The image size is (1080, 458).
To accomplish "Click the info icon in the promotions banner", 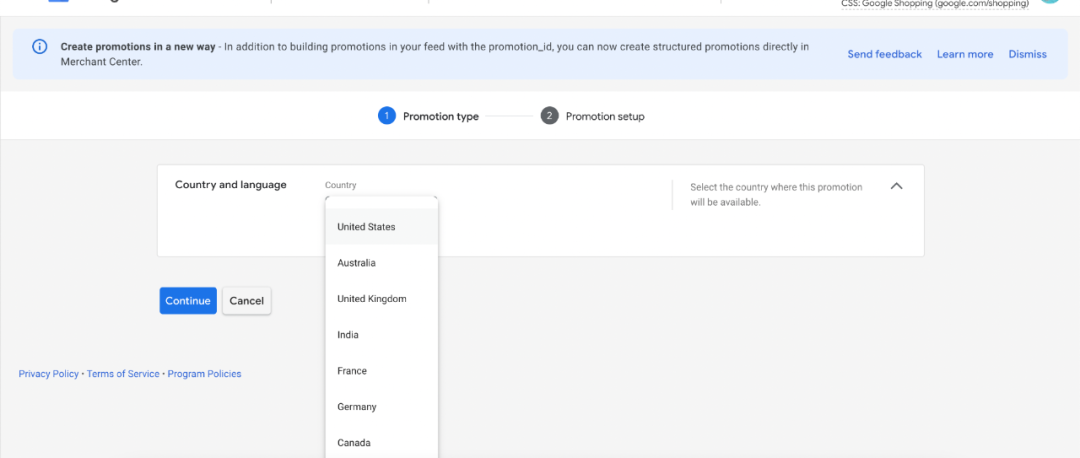I will click(x=39, y=46).
